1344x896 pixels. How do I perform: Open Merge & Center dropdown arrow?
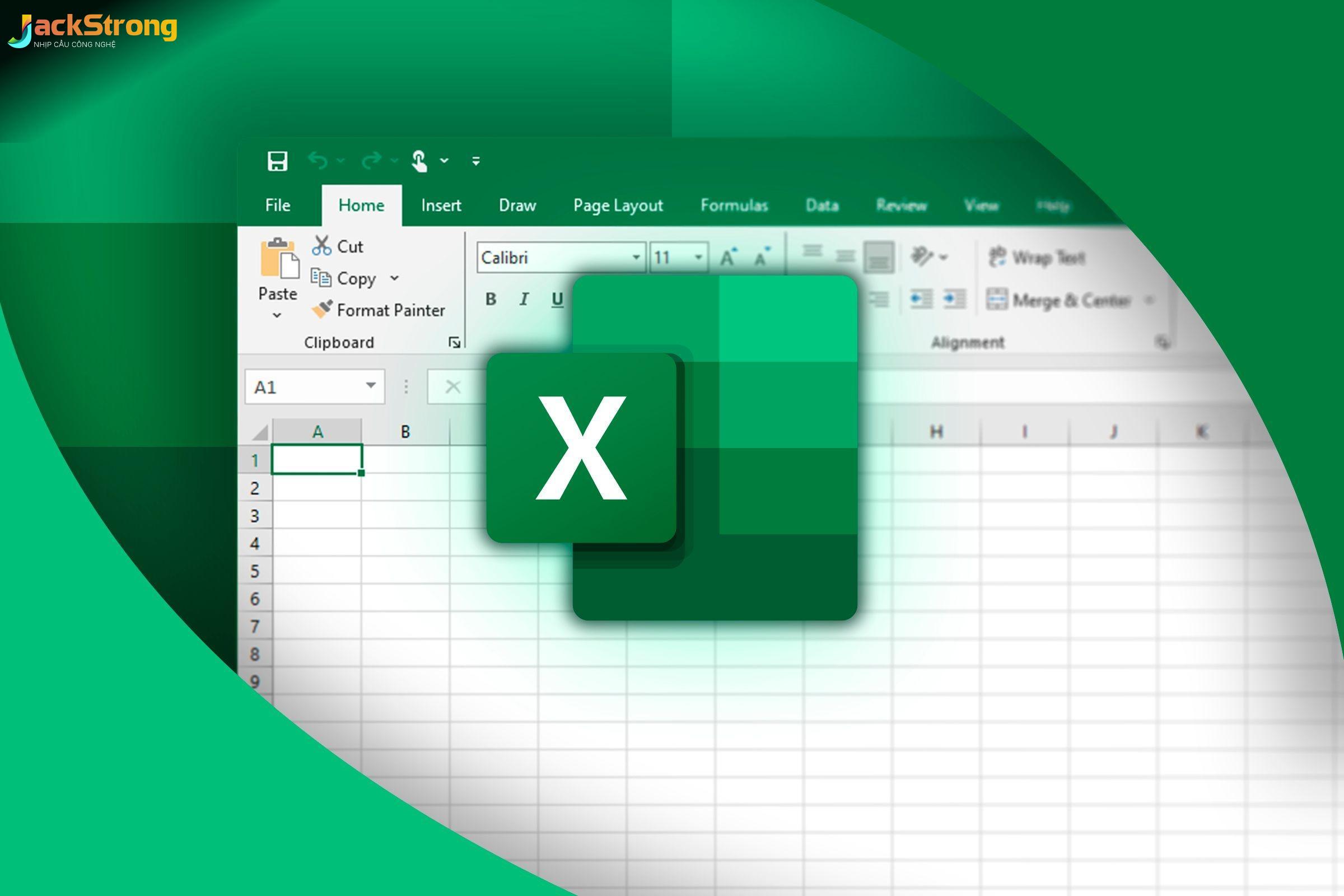tap(1150, 300)
